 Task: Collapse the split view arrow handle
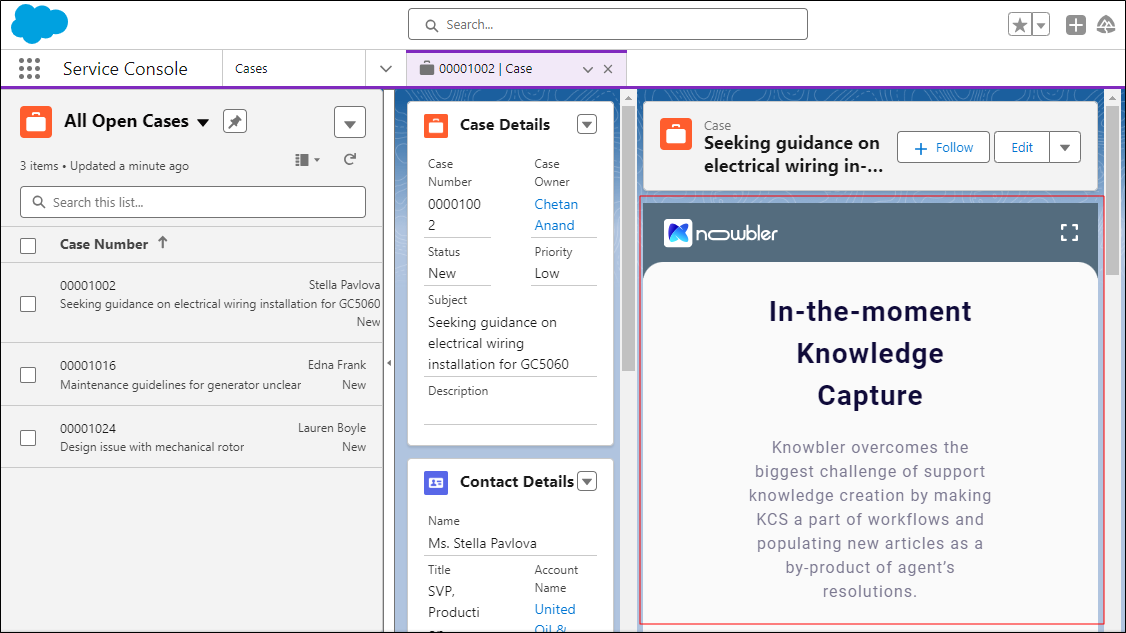[x=388, y=363]
